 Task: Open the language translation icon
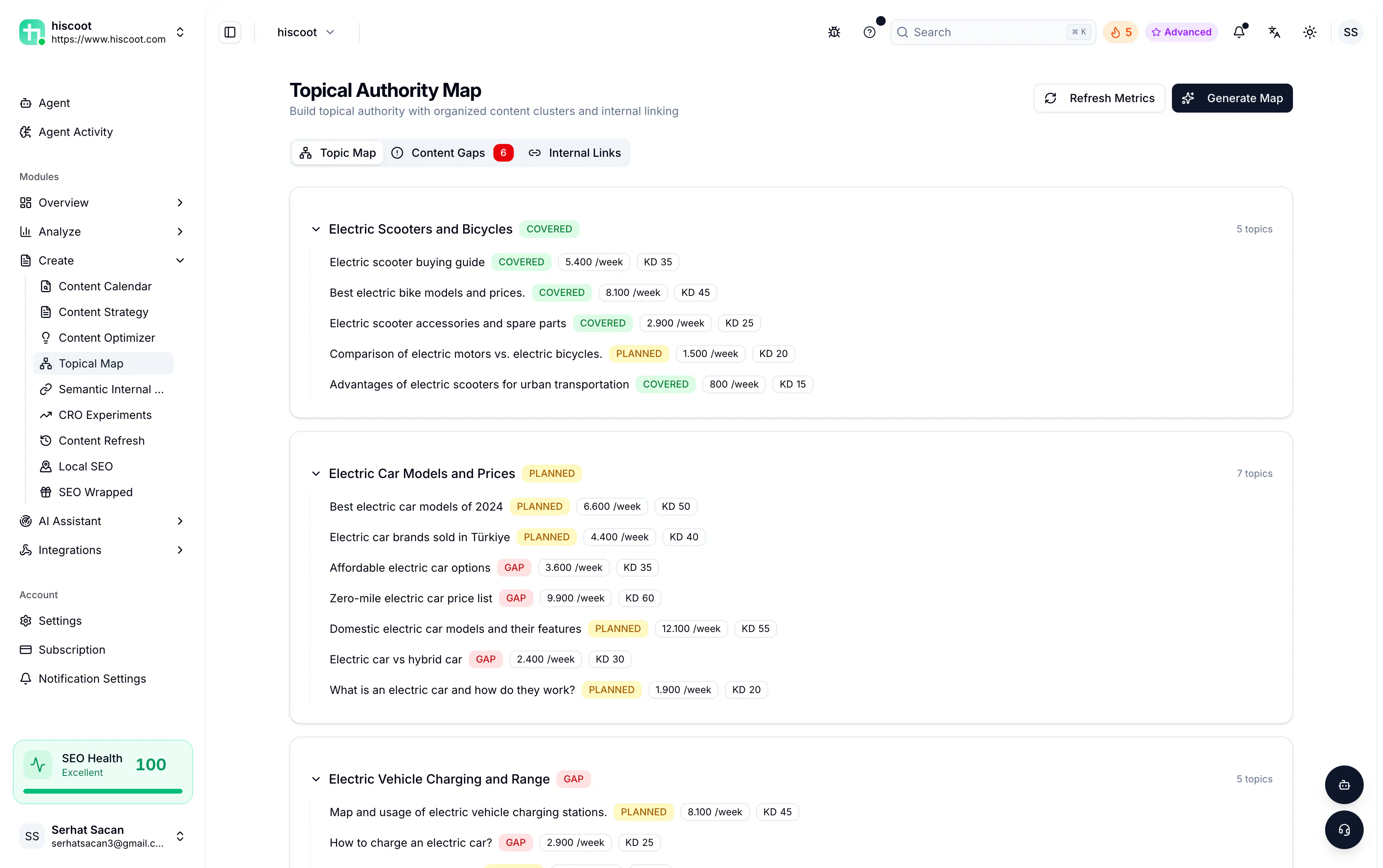(1274, 32)
